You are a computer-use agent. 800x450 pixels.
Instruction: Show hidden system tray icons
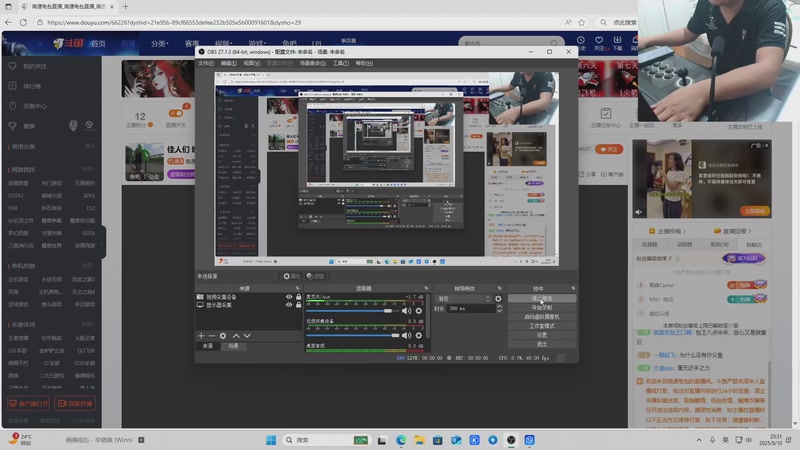coord(698,440)
